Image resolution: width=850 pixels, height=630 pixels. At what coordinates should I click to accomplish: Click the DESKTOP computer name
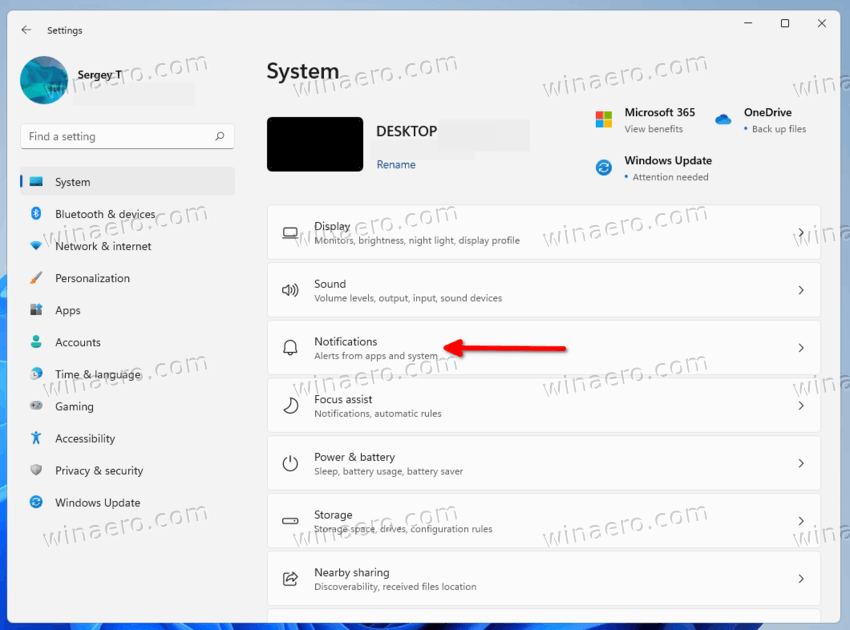point(407,131)
